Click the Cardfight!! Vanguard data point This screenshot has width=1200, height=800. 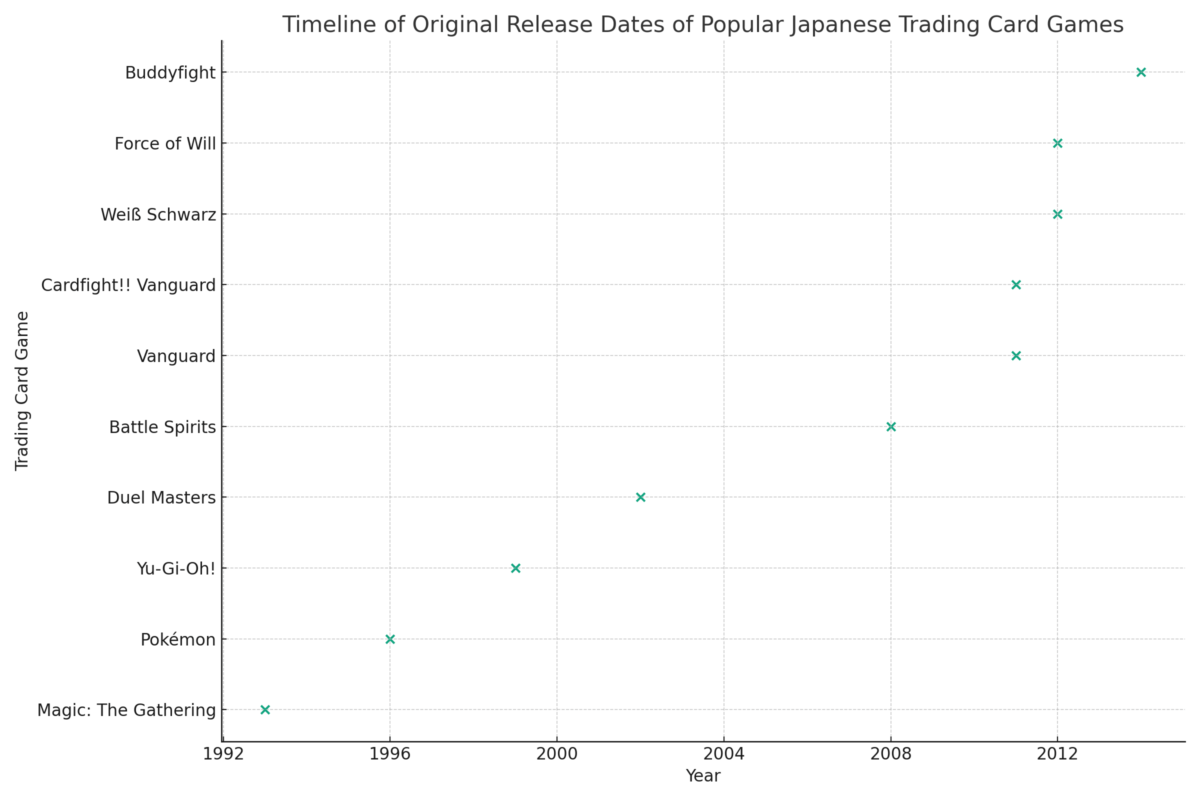coord(1016,284)
